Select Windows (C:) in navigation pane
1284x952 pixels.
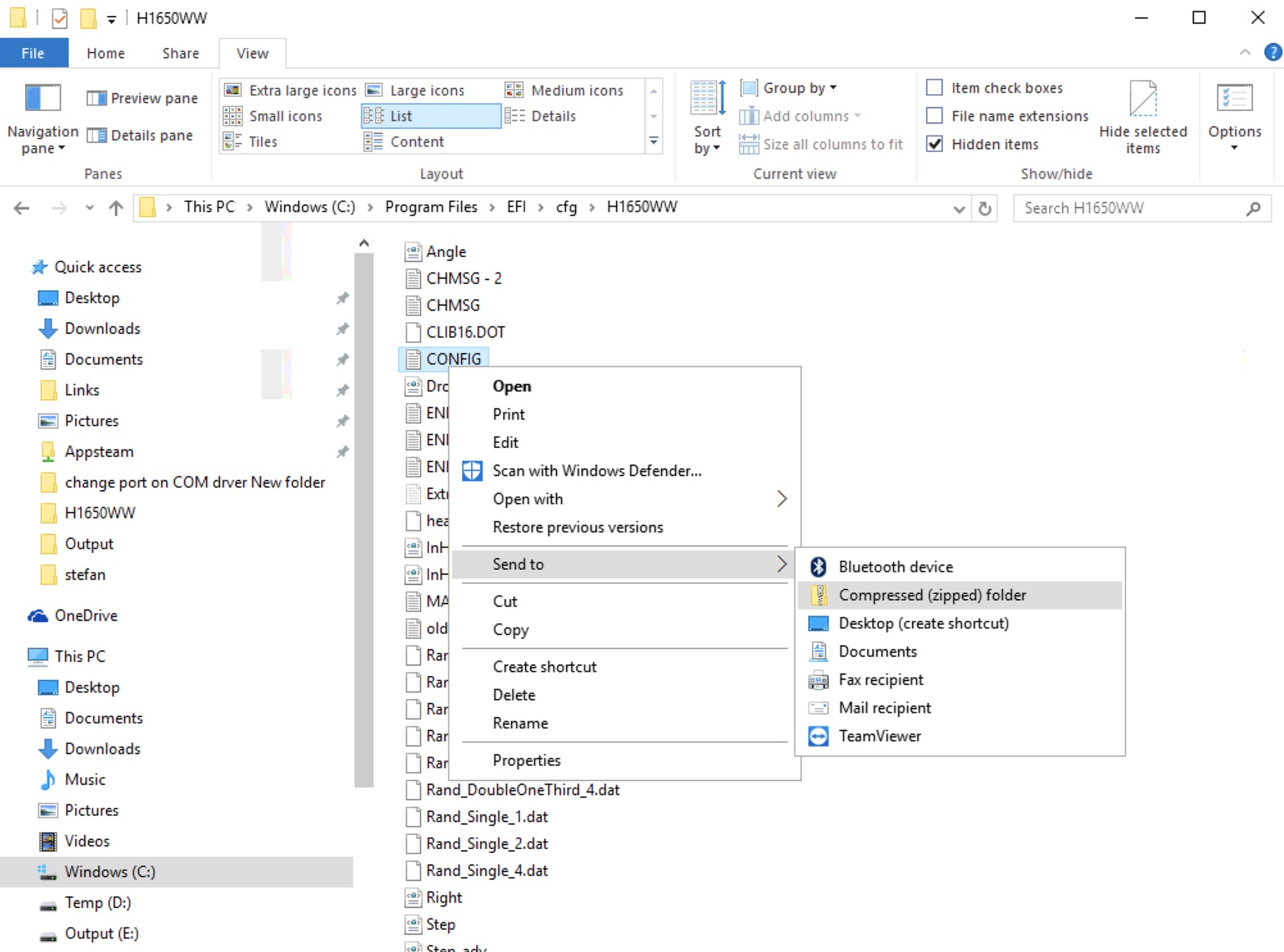[176, 872]
